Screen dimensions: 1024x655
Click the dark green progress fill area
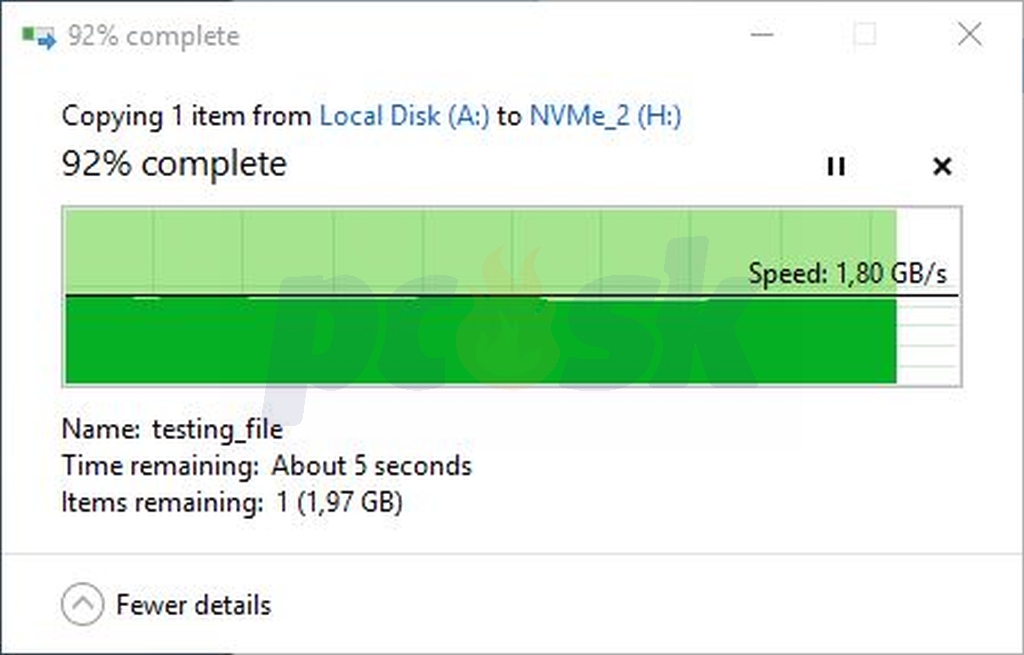tap(481, 341)
